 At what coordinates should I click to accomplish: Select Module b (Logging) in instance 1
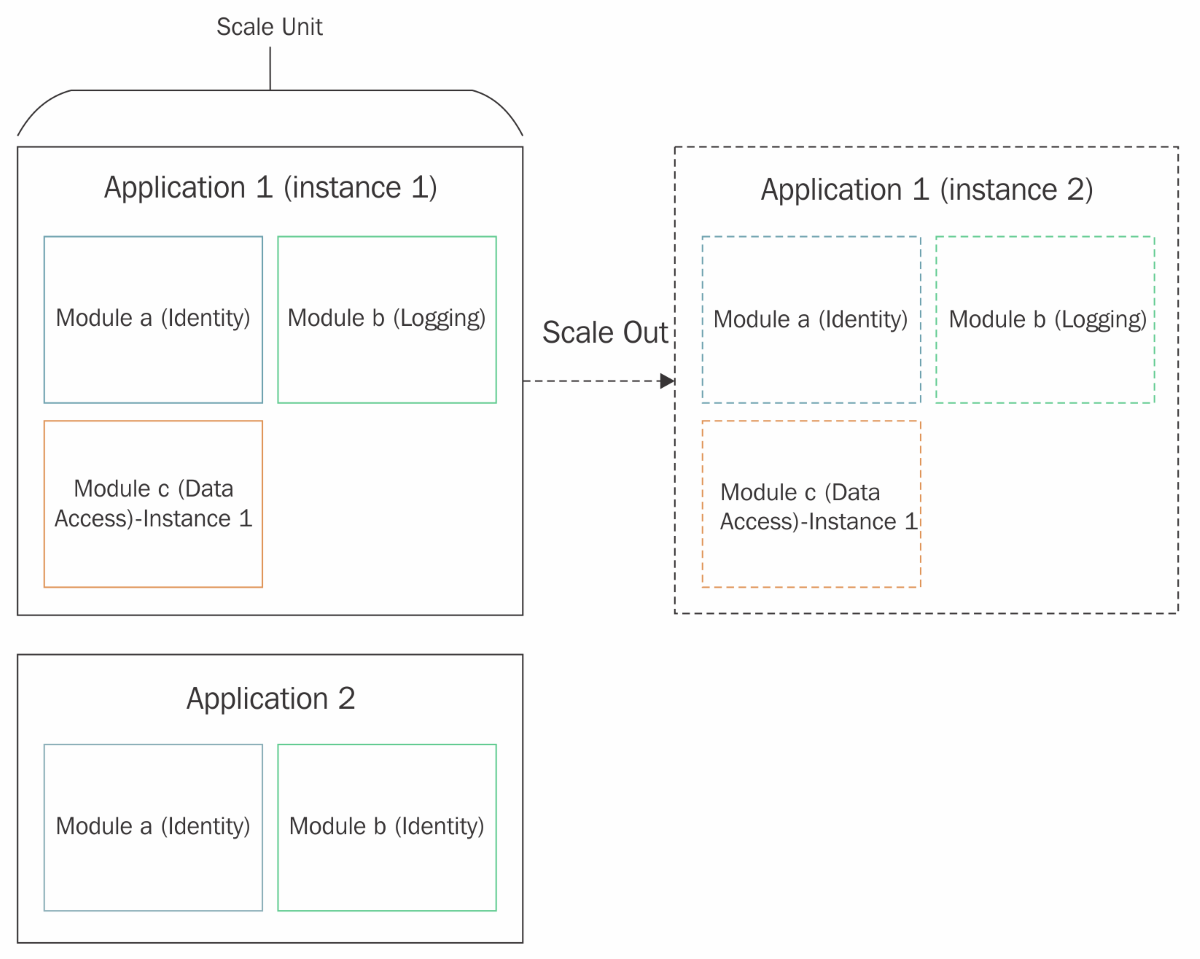387,319
